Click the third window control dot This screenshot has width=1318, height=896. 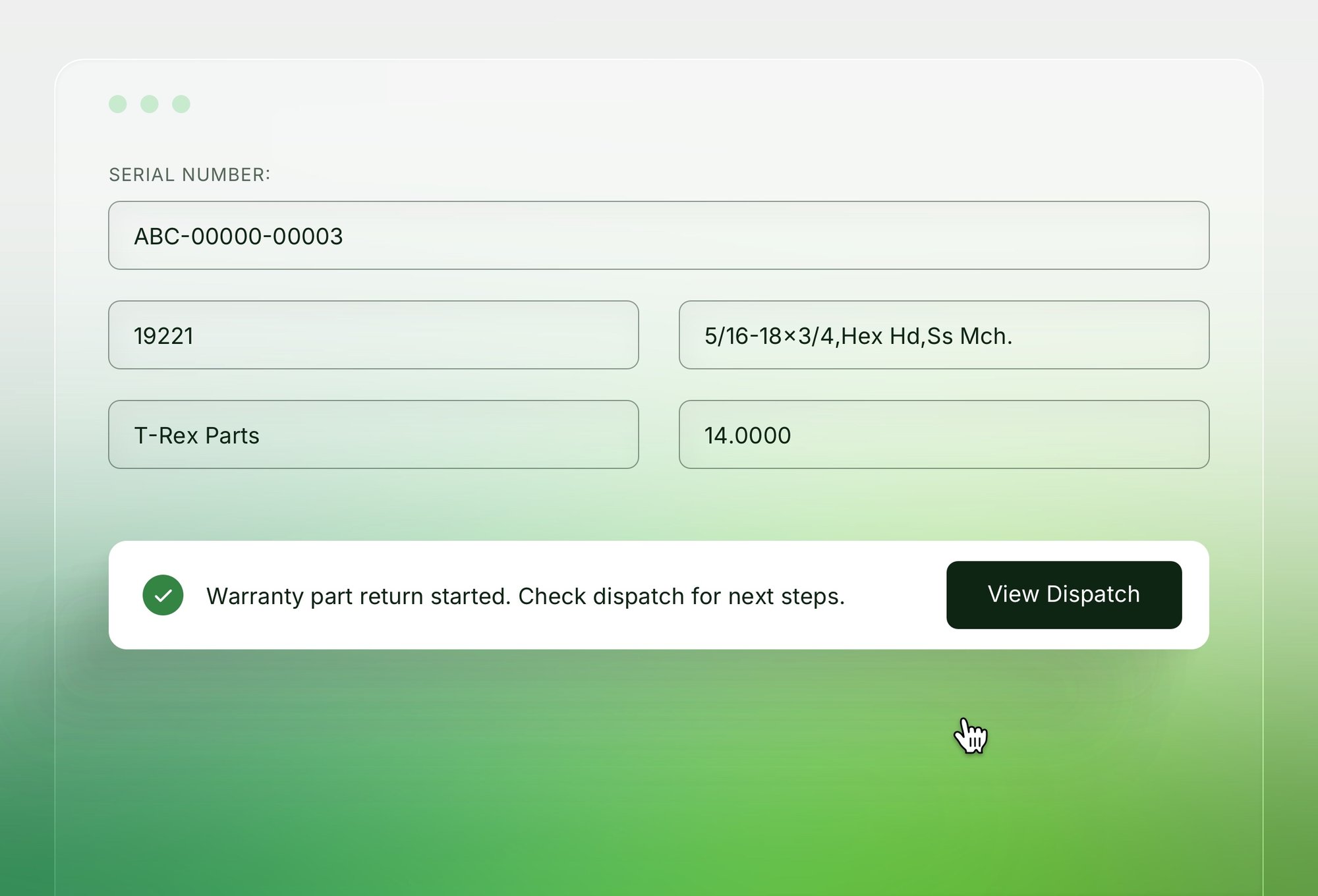pyautogui.click(x=181, y=104)
